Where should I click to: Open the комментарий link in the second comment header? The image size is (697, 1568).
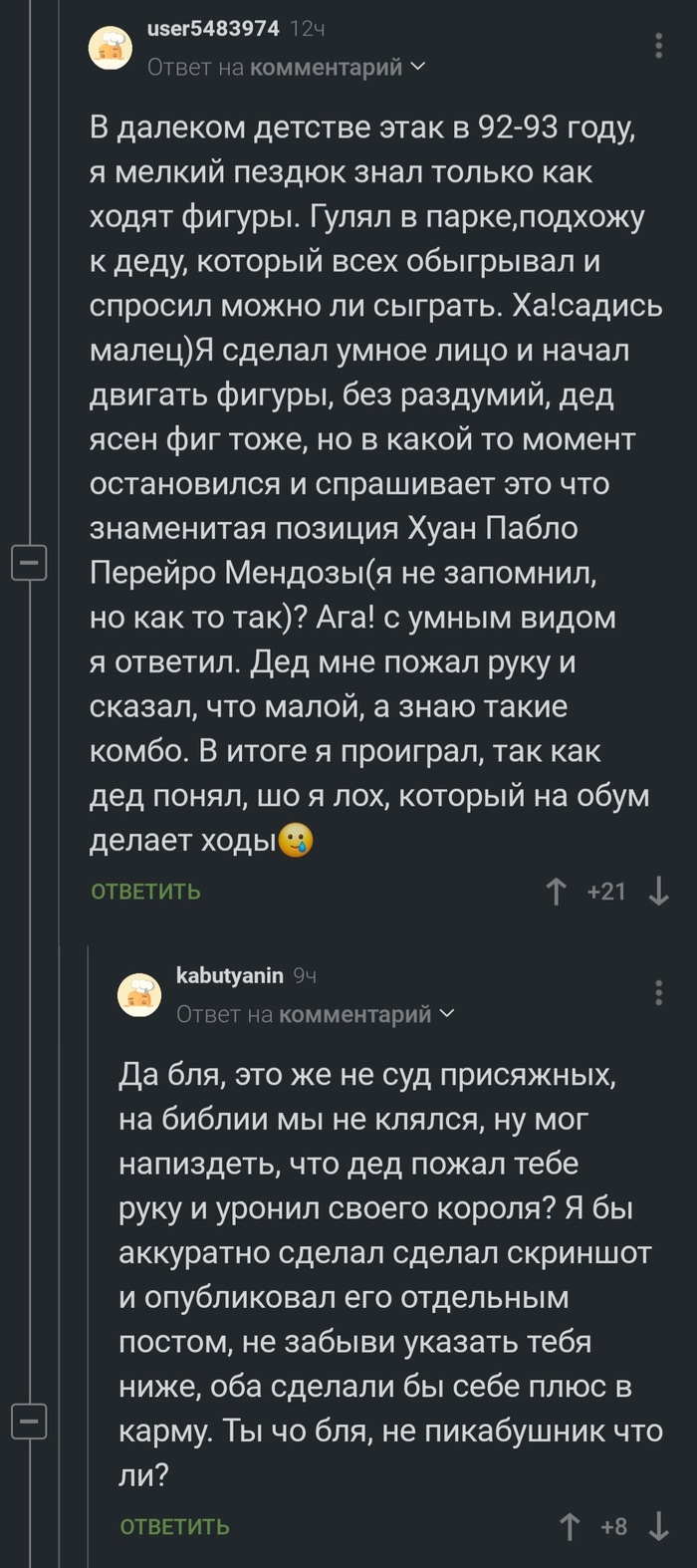[354, 1015]
